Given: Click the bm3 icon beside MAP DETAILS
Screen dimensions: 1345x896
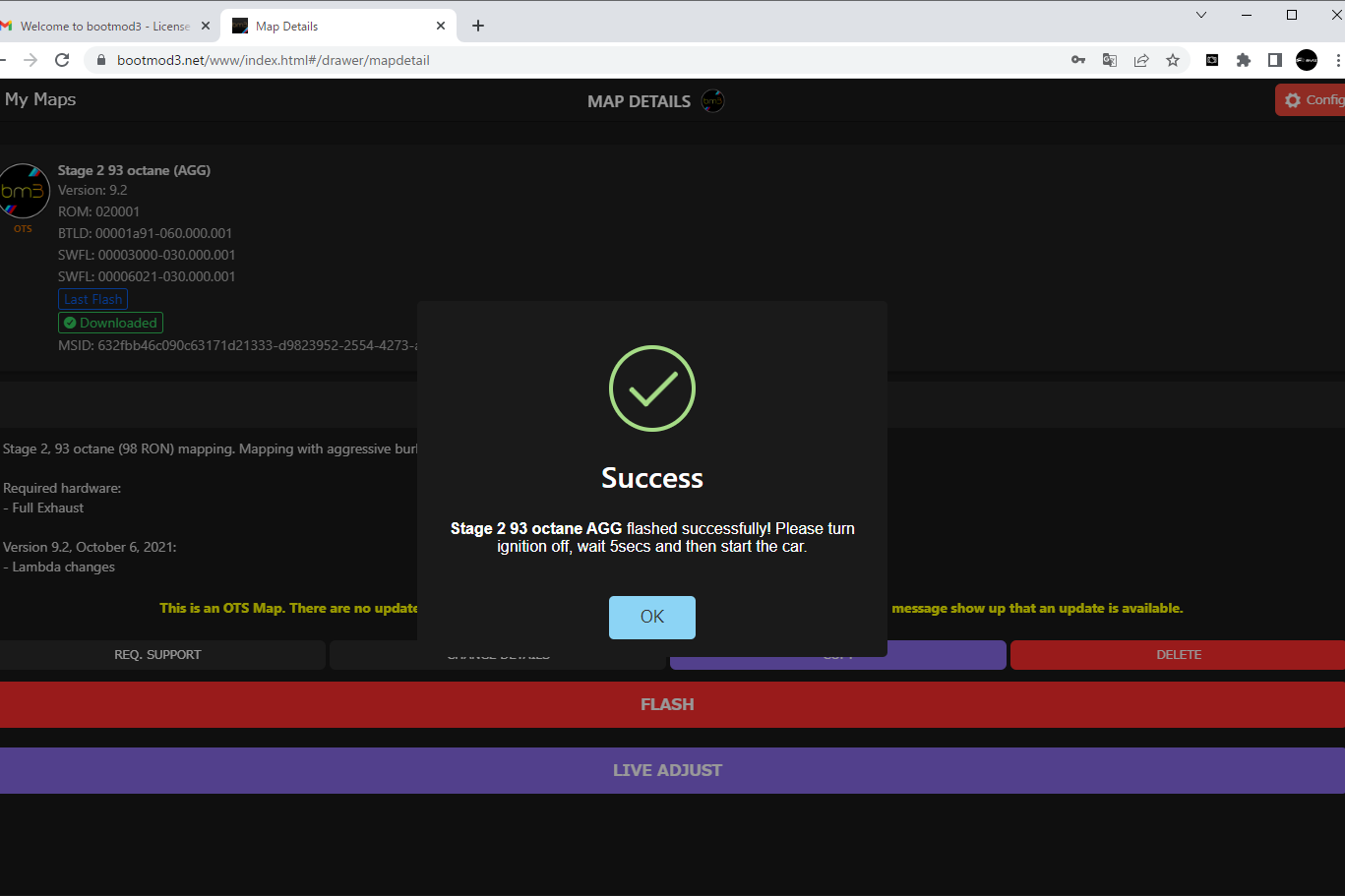Looking at the screenshot, I should (x=712, y=101).
